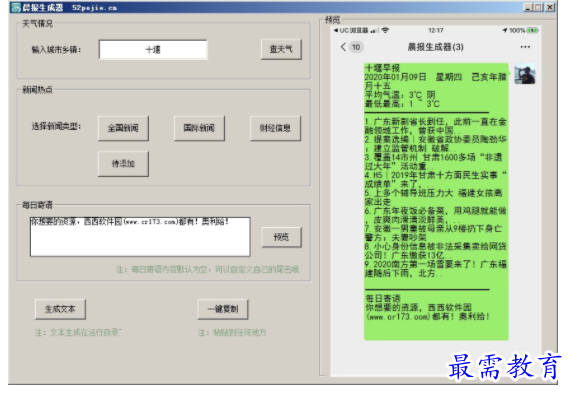
Task: Close the 晨报生成器 window
Action: point(550,7)
